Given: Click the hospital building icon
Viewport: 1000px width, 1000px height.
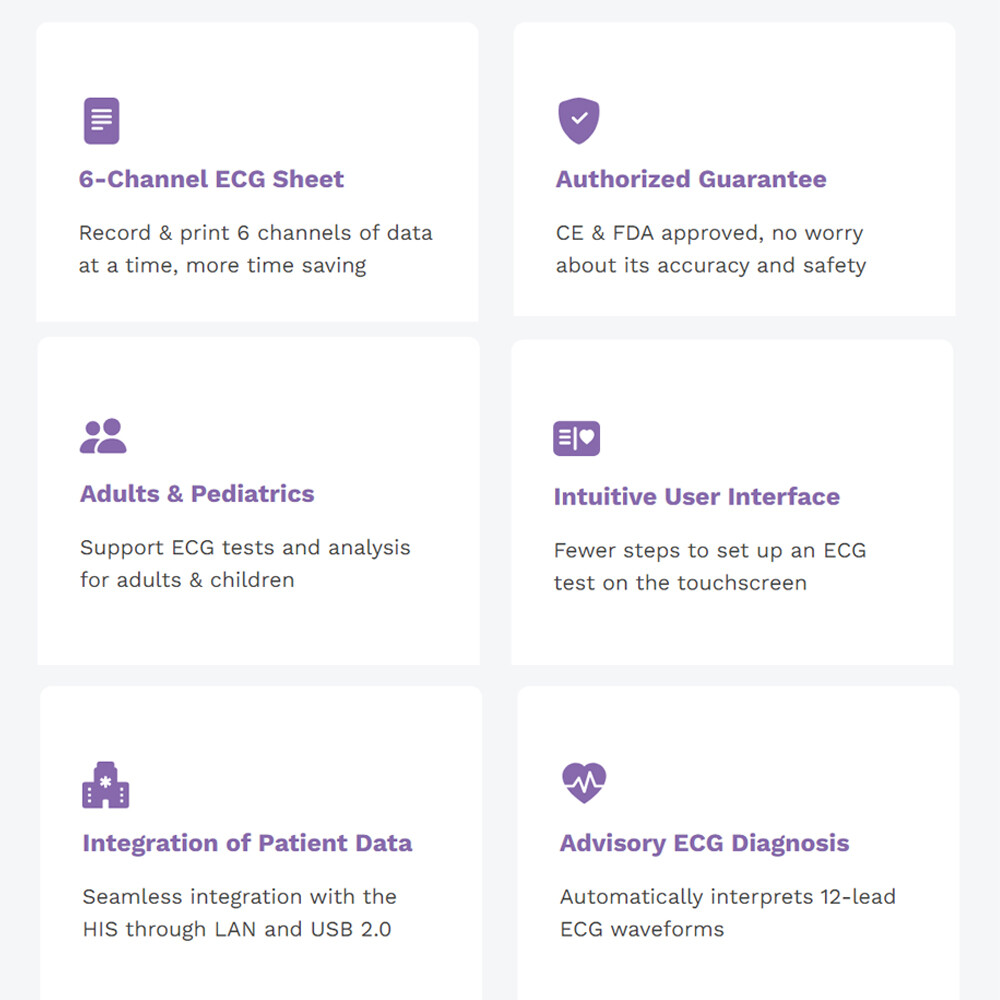Looking at the screenshot, I should [x=105, y=785].
